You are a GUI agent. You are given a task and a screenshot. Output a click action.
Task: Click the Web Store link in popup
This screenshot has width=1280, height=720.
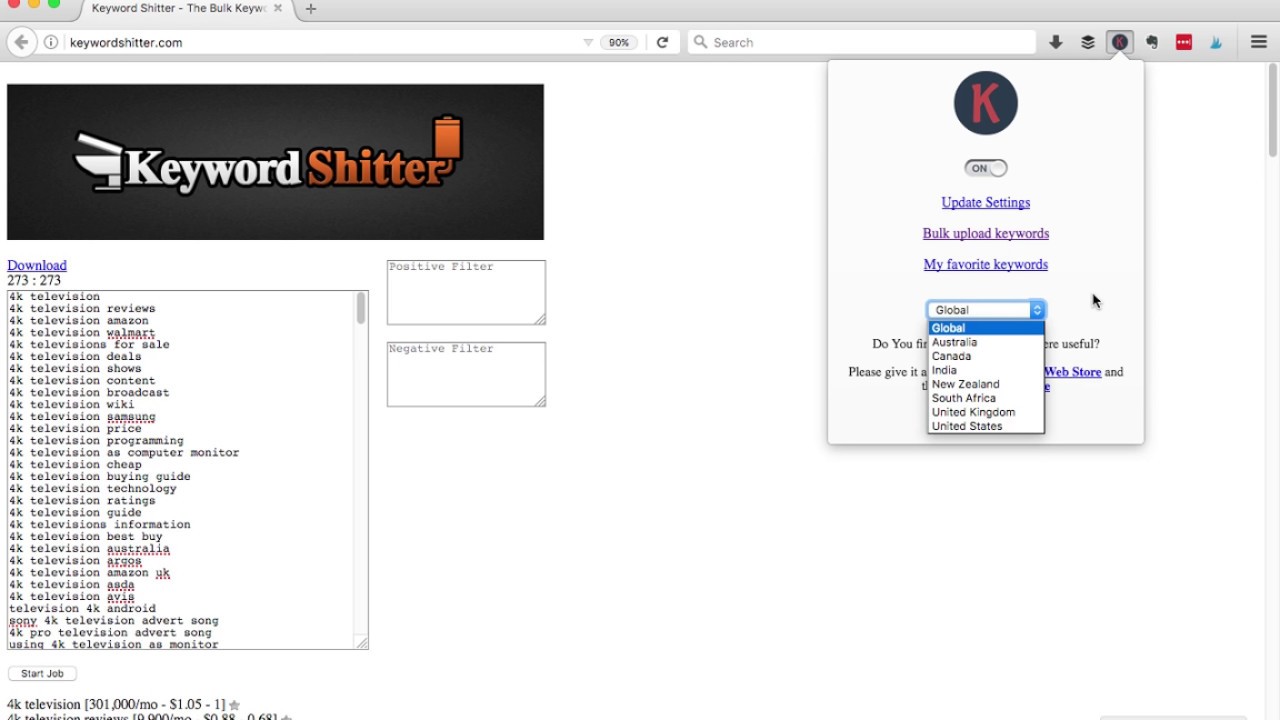1073,371
